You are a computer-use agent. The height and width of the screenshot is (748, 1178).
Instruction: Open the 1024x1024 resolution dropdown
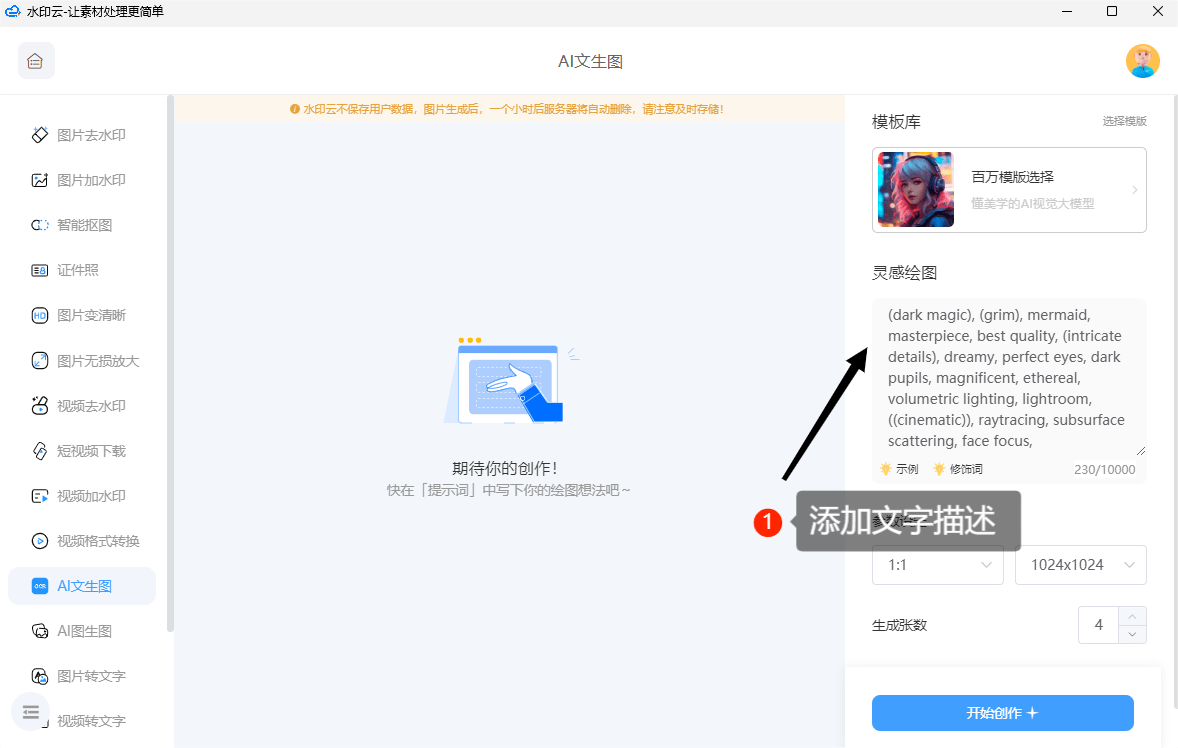pyautogui.click(x=1080, y=565)
